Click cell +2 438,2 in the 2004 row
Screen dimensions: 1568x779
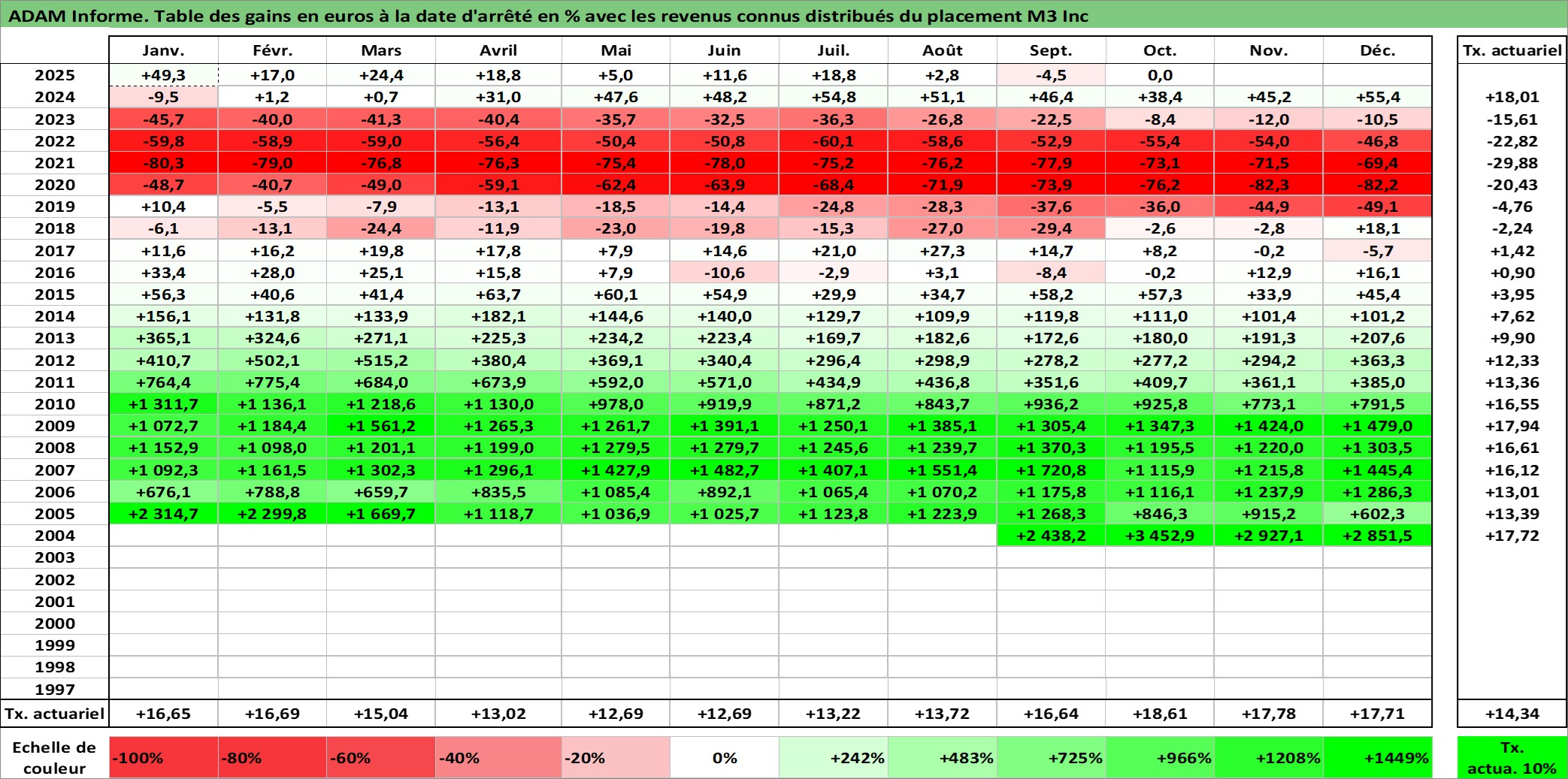(x=1051, y=536)
